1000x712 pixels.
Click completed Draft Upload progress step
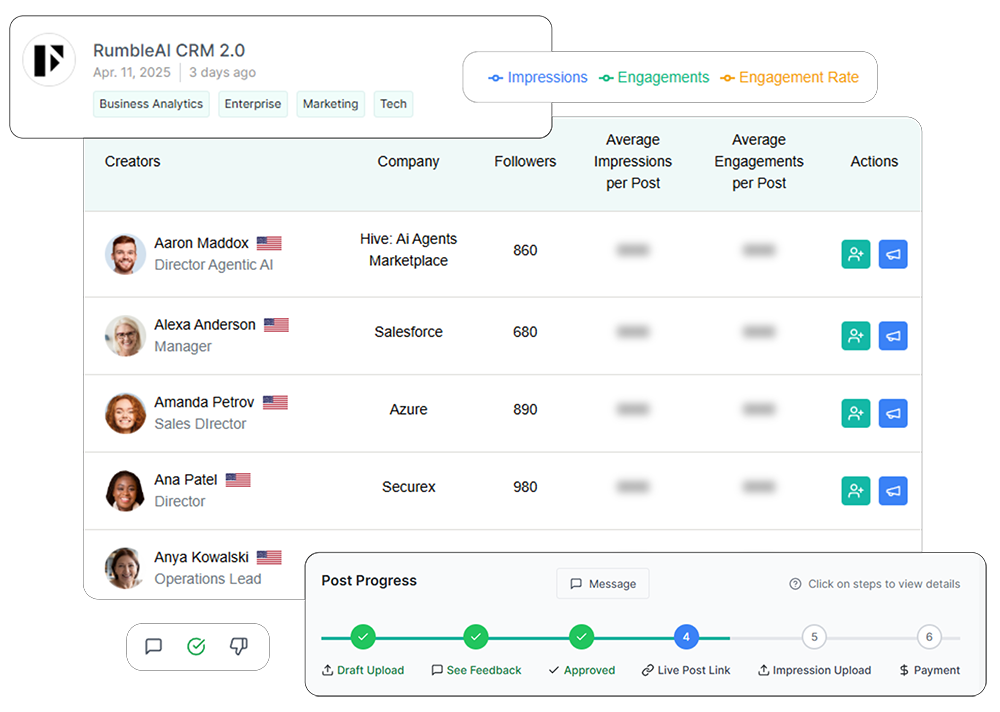pos(363,637)
